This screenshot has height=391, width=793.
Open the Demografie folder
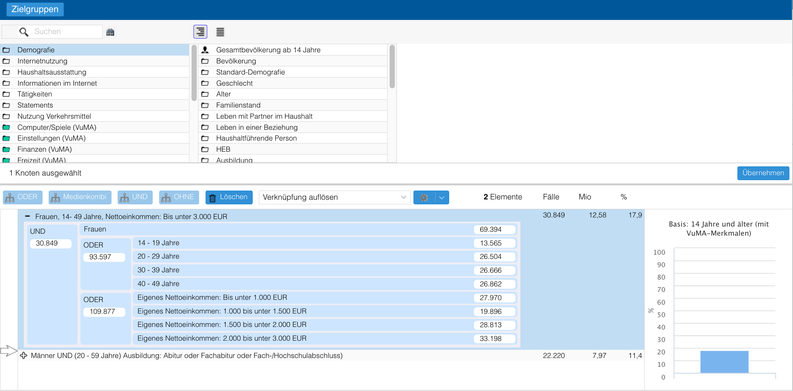[x=95, y=50]
